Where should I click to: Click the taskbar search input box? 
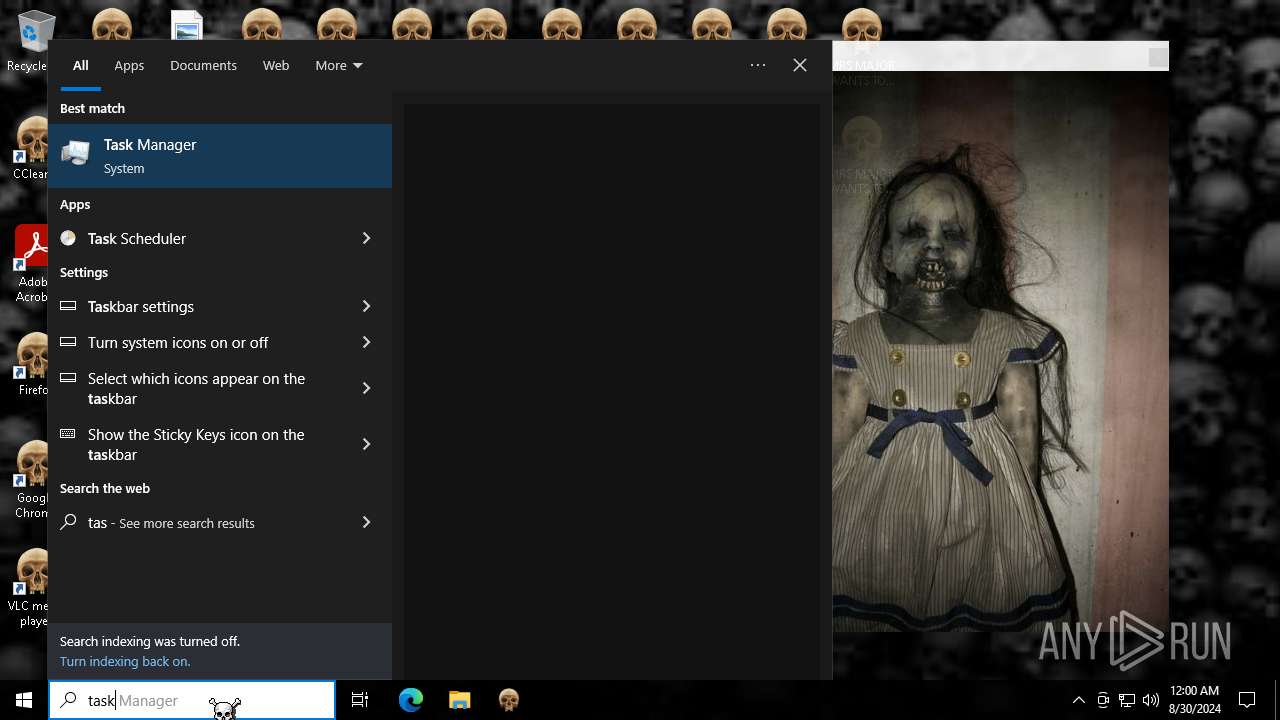[x=192, y=700]
